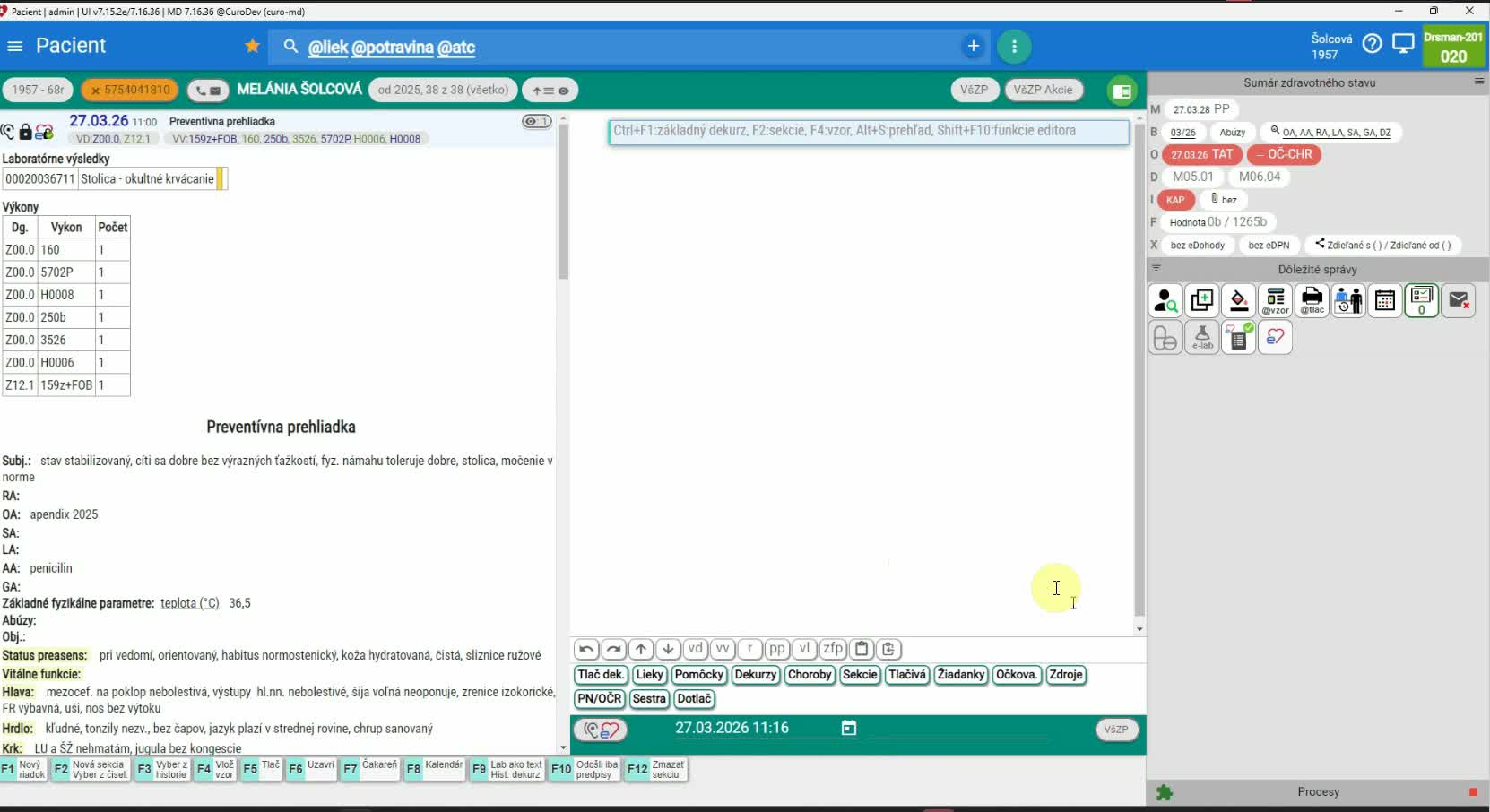Screen dimensions: 1490x812
Task: Click the @tlac printer icon
Action: click(1312, 301)
